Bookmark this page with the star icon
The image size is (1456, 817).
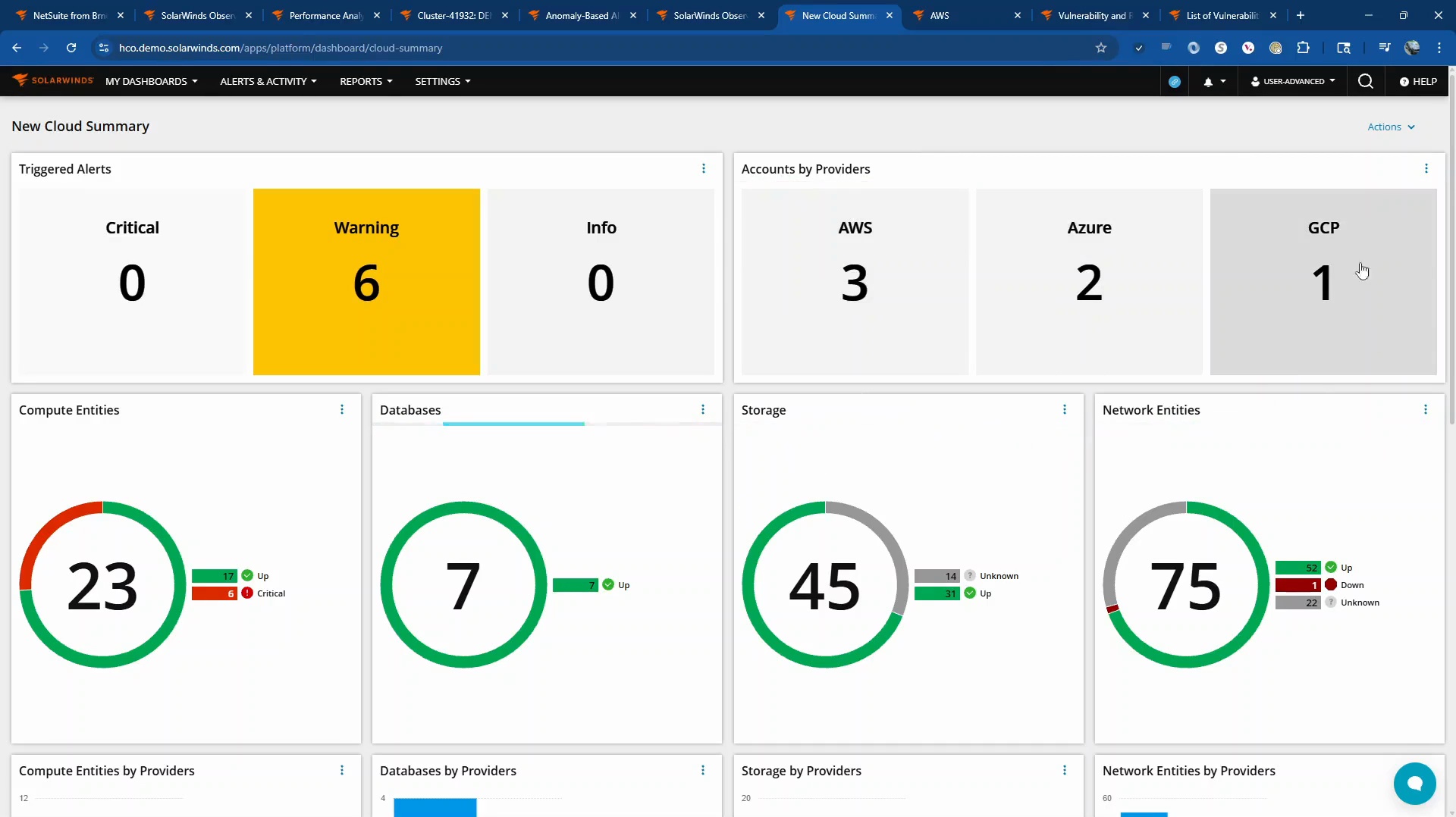tap(1101, 48)
